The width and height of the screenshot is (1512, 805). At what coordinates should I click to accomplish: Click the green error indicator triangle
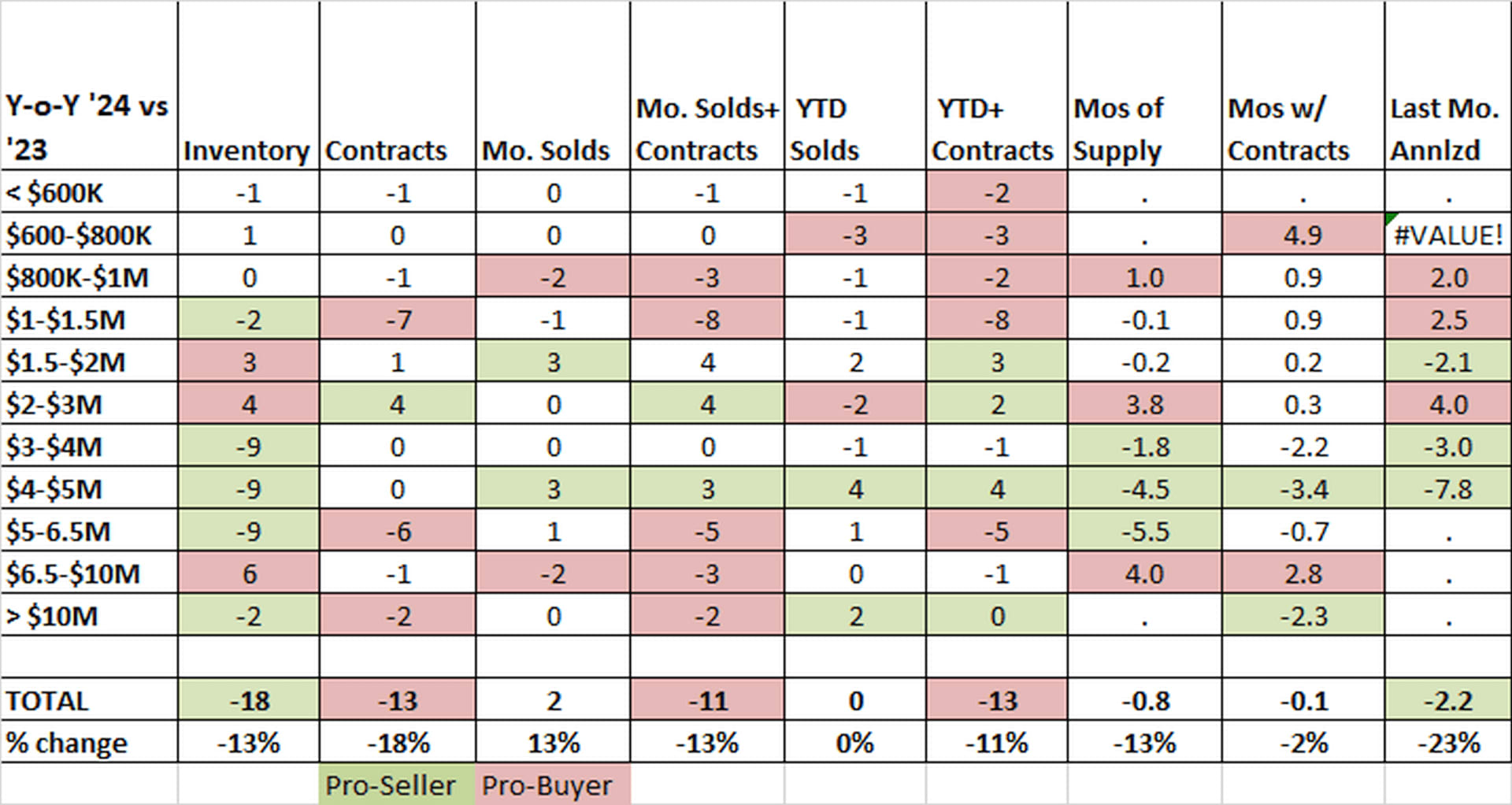(x=1390, y=217)
